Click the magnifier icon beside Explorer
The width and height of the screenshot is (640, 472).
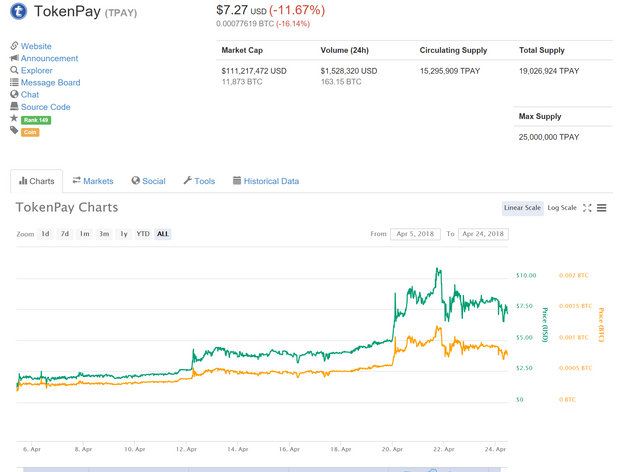tap(14, 70)
